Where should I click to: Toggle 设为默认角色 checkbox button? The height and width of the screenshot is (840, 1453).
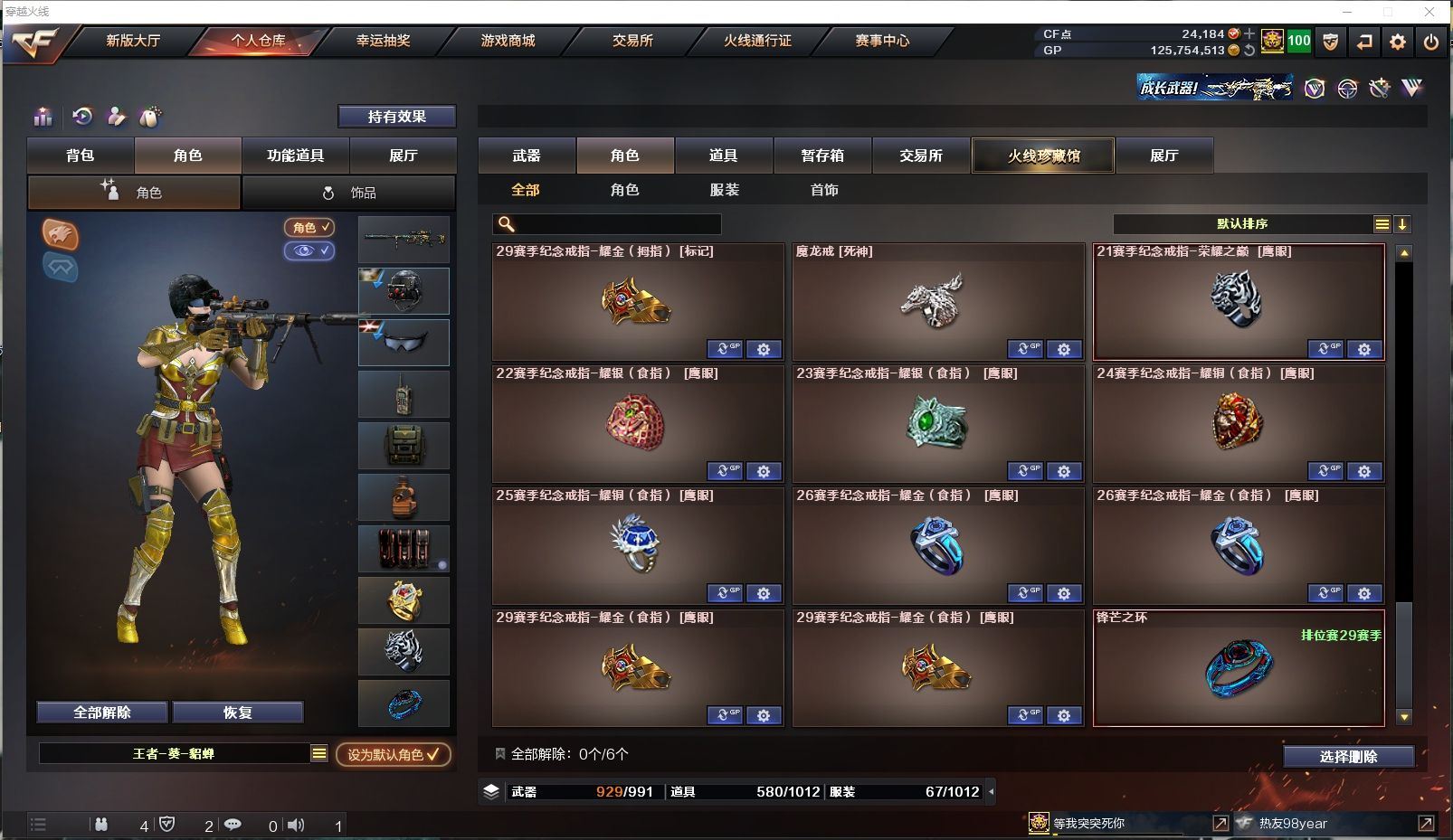(x=394, y=754)
